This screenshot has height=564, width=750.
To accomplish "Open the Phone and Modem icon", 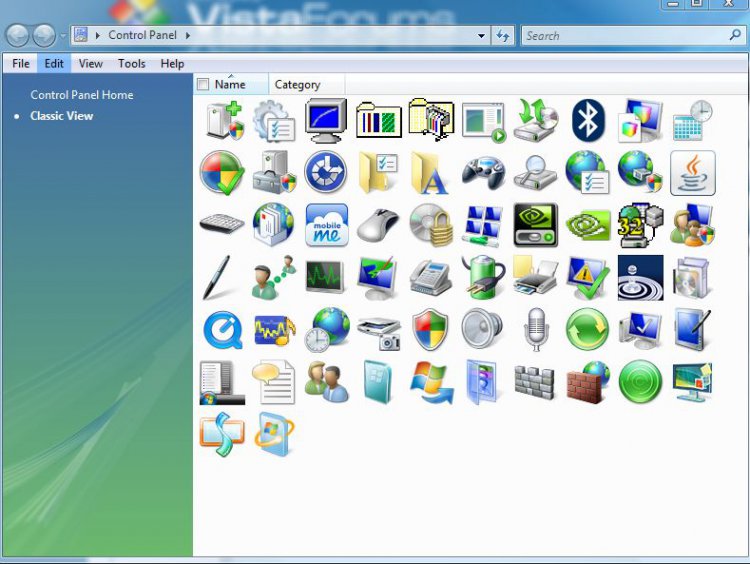I will [x=430, y=277].
